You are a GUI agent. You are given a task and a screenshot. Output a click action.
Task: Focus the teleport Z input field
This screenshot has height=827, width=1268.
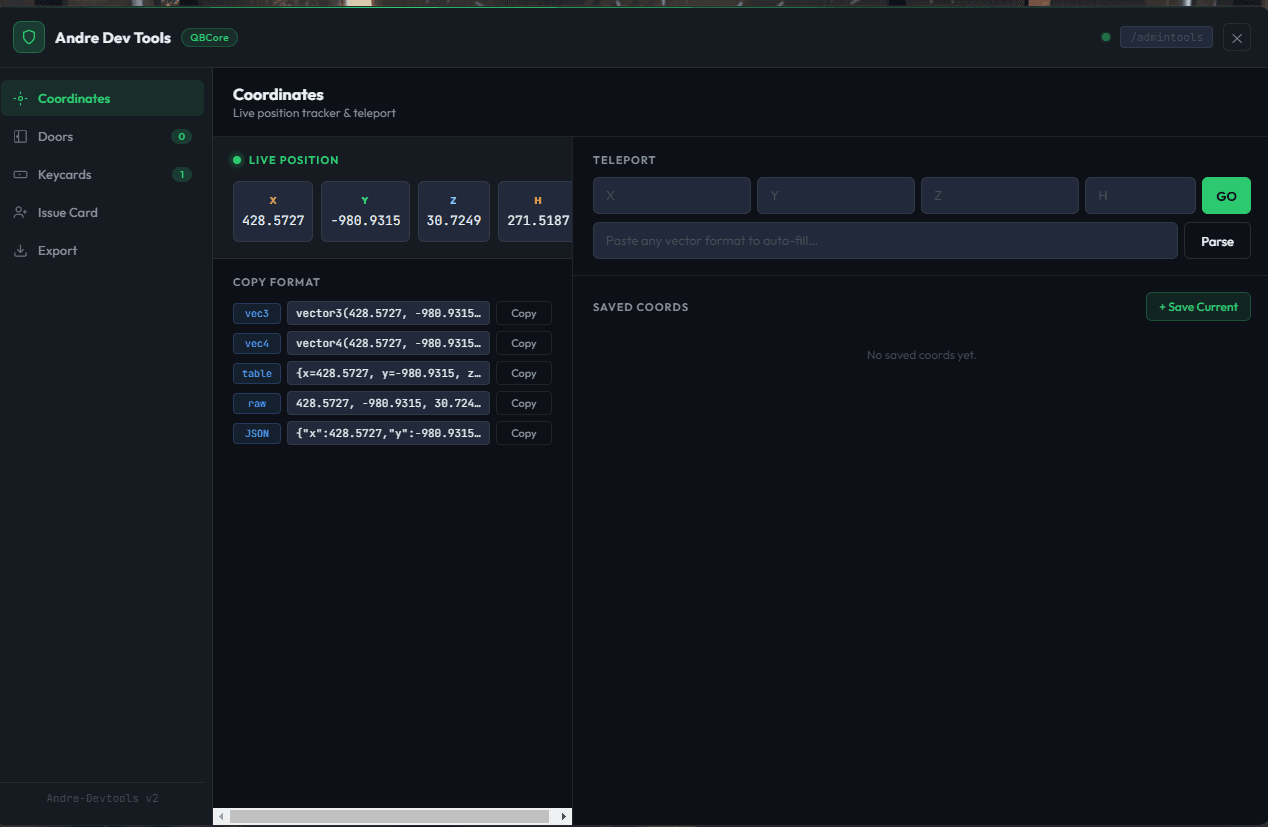[1000, 196]
